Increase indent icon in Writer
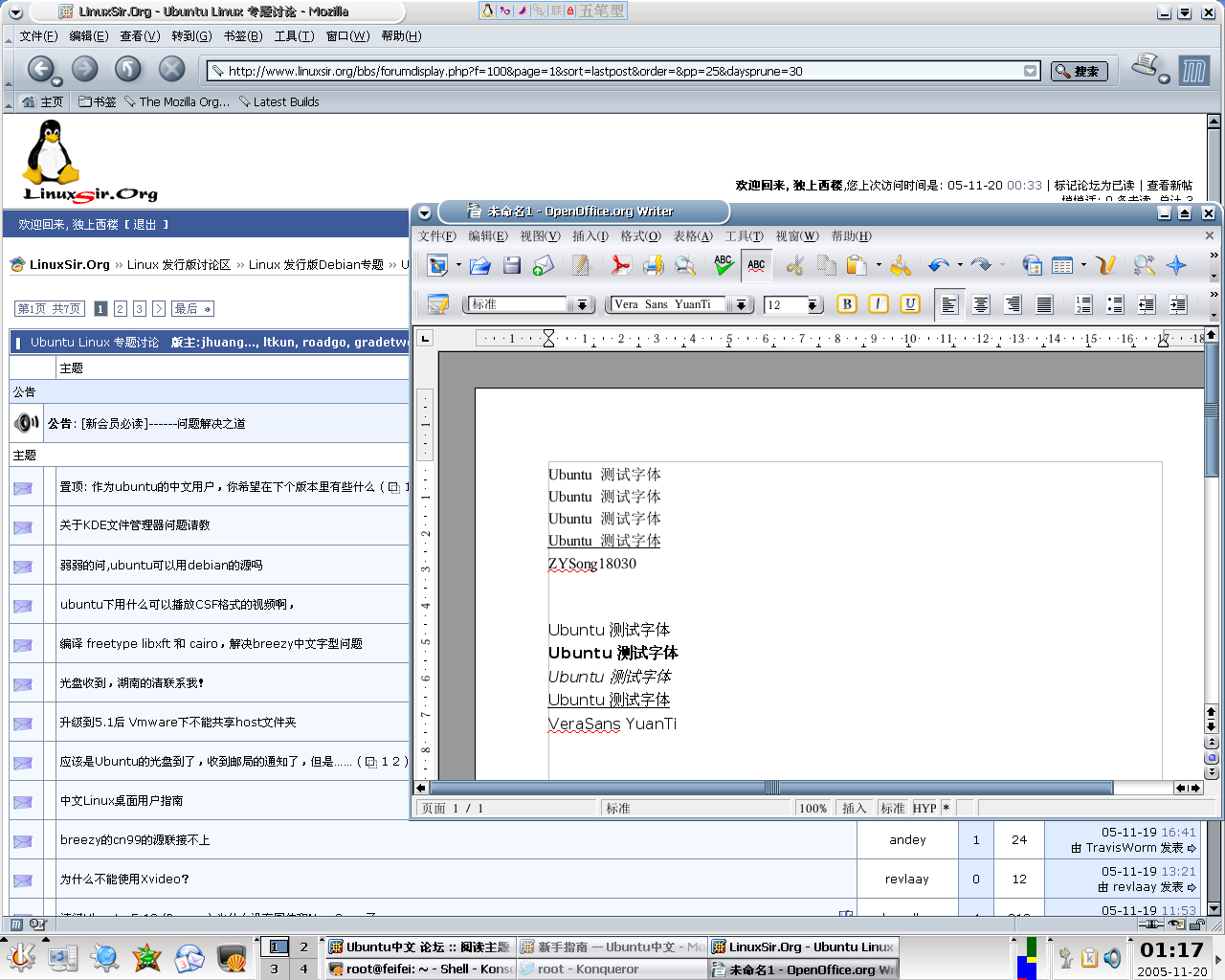Image resolution: width=1225 pixels, height=980 pixels. (x=1178, y=304)
